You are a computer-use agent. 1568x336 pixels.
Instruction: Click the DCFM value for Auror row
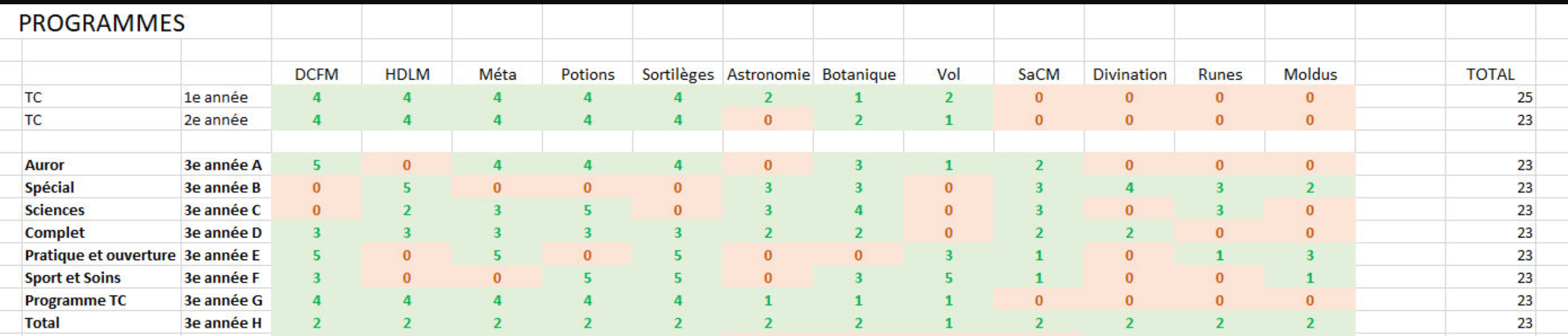(316, 165)
